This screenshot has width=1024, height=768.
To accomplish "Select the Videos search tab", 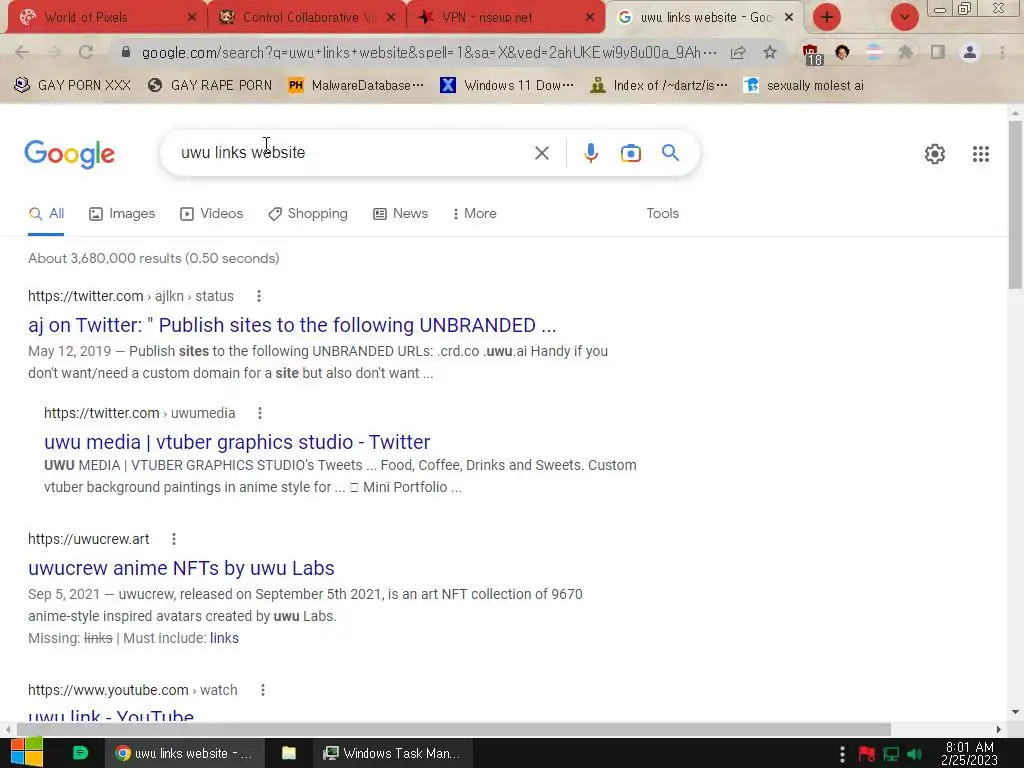I will tap(212, 214).
